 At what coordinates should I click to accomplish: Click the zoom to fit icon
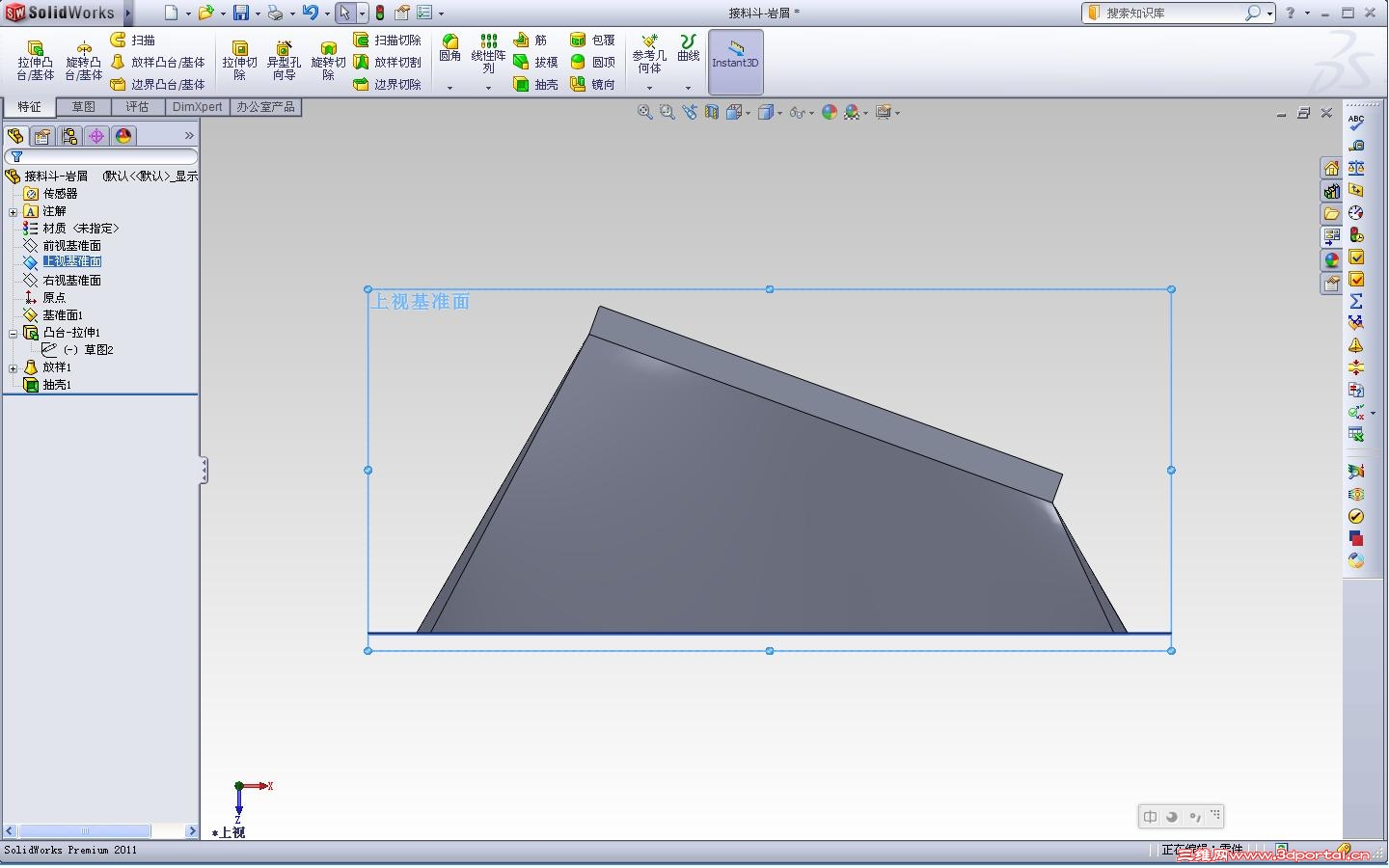pyautogui.click(x=644, y=113)
